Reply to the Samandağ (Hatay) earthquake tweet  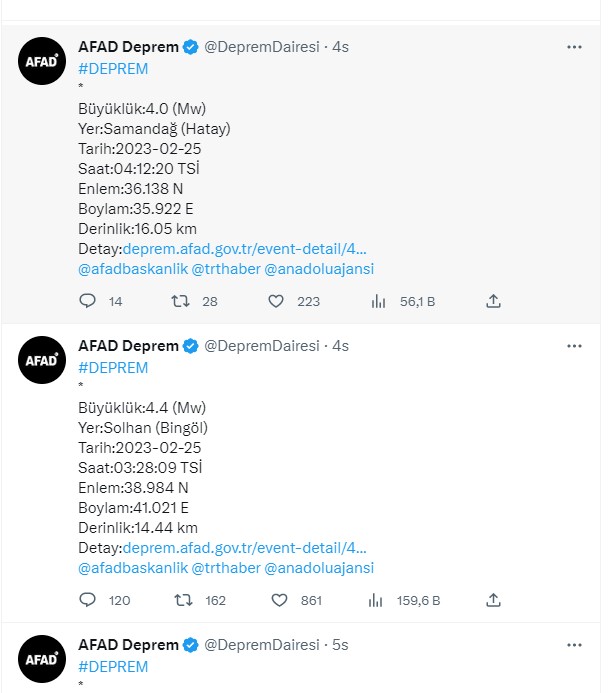point(87,301)
